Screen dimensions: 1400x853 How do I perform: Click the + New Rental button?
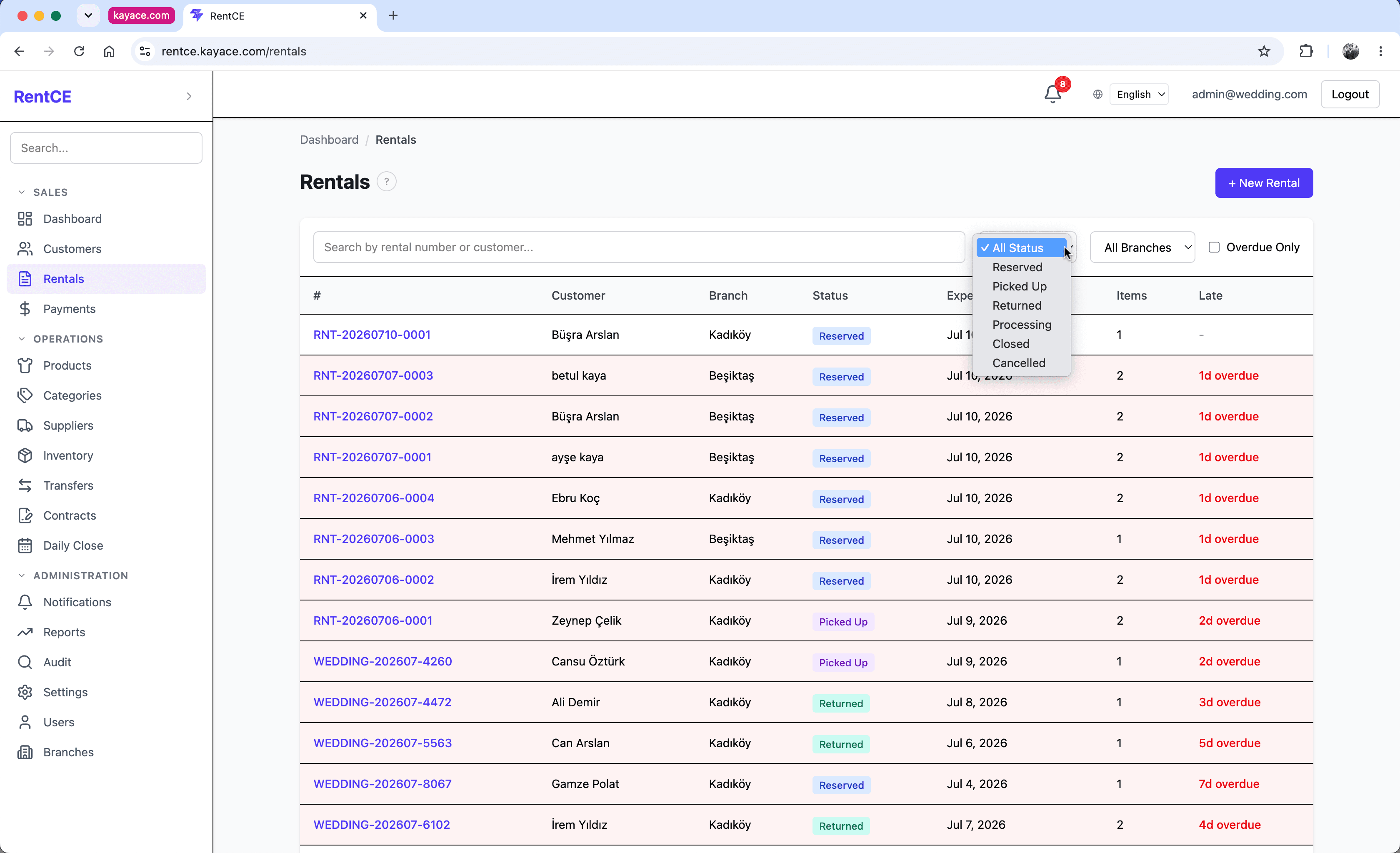(1264, 183)
